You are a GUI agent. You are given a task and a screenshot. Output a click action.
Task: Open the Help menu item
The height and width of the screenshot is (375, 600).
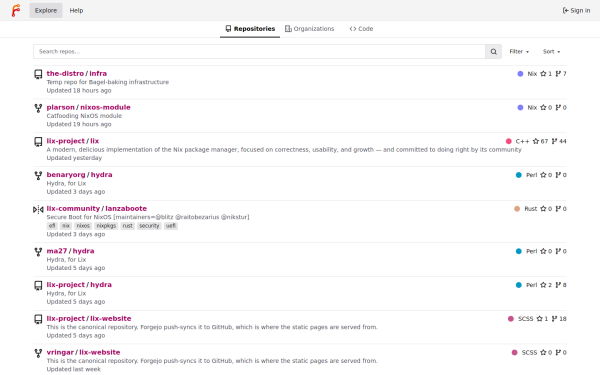[x=76, y=10]
